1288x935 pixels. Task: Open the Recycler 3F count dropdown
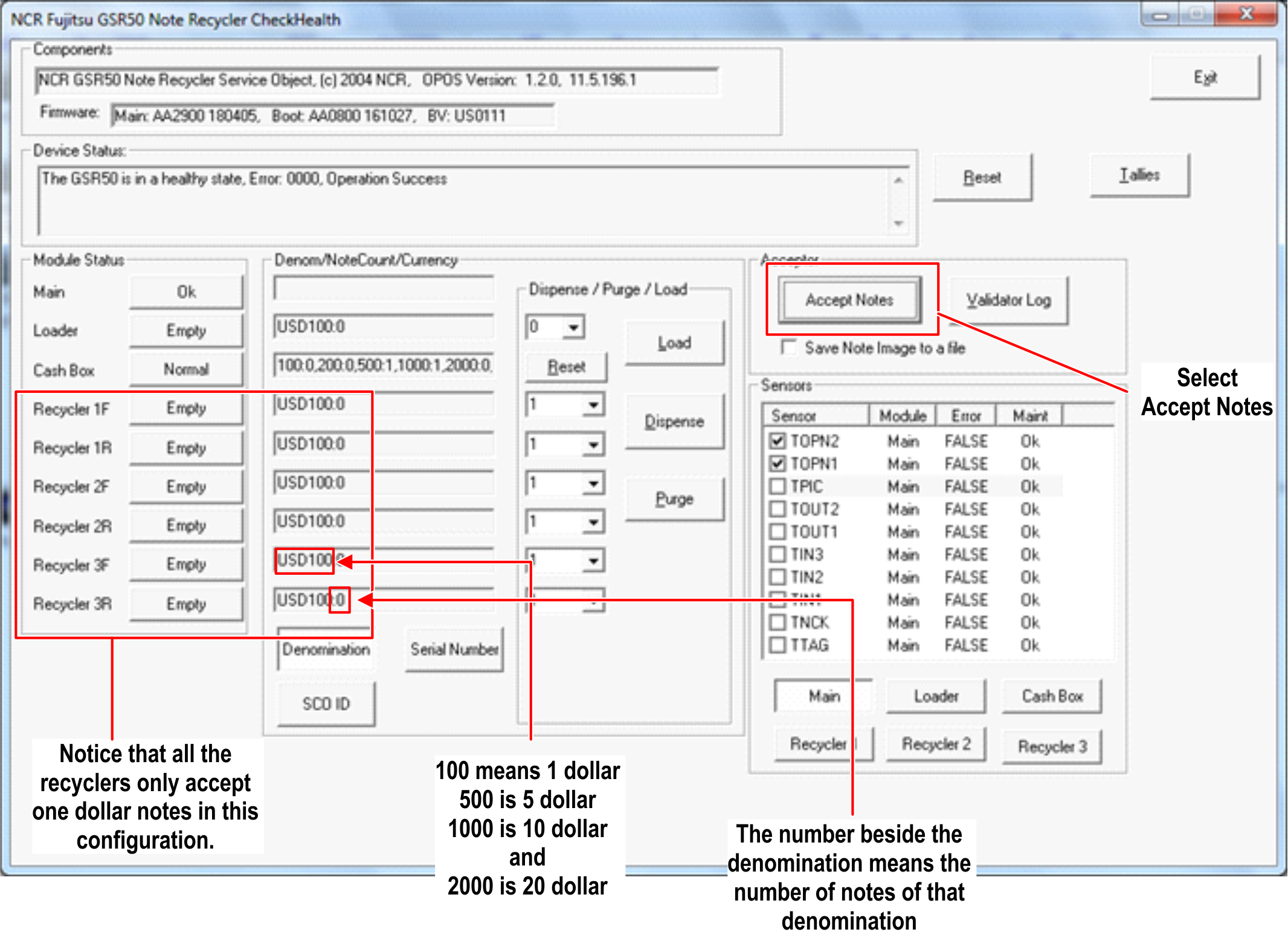tap(594, 560)
